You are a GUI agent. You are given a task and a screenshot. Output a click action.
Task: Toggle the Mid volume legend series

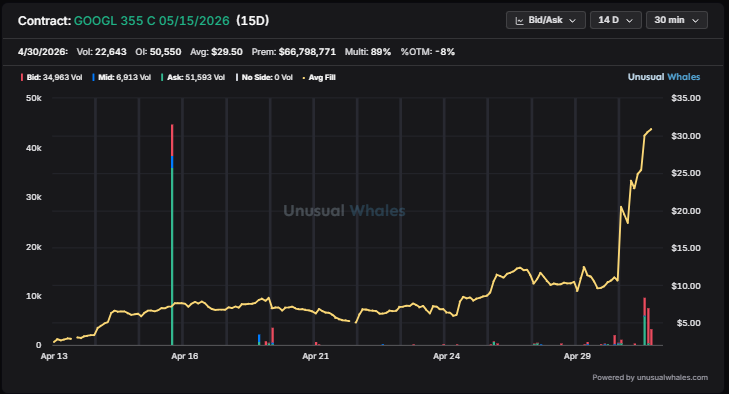tap(121, 77)
